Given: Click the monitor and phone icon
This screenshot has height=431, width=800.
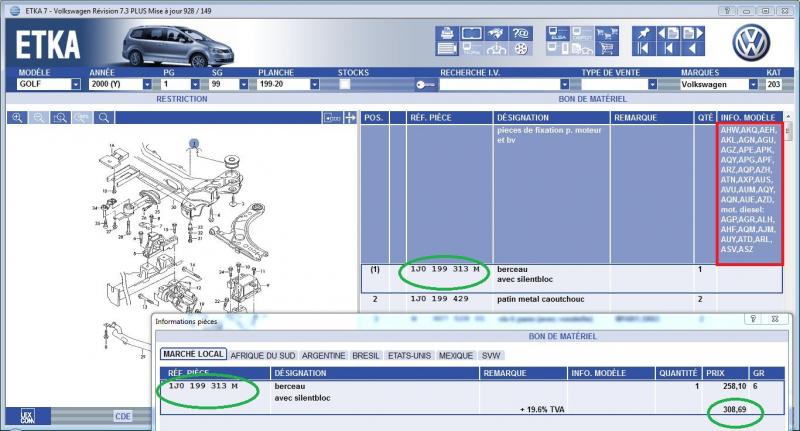Looking at the screenshot, I should (x=557, y=48).
